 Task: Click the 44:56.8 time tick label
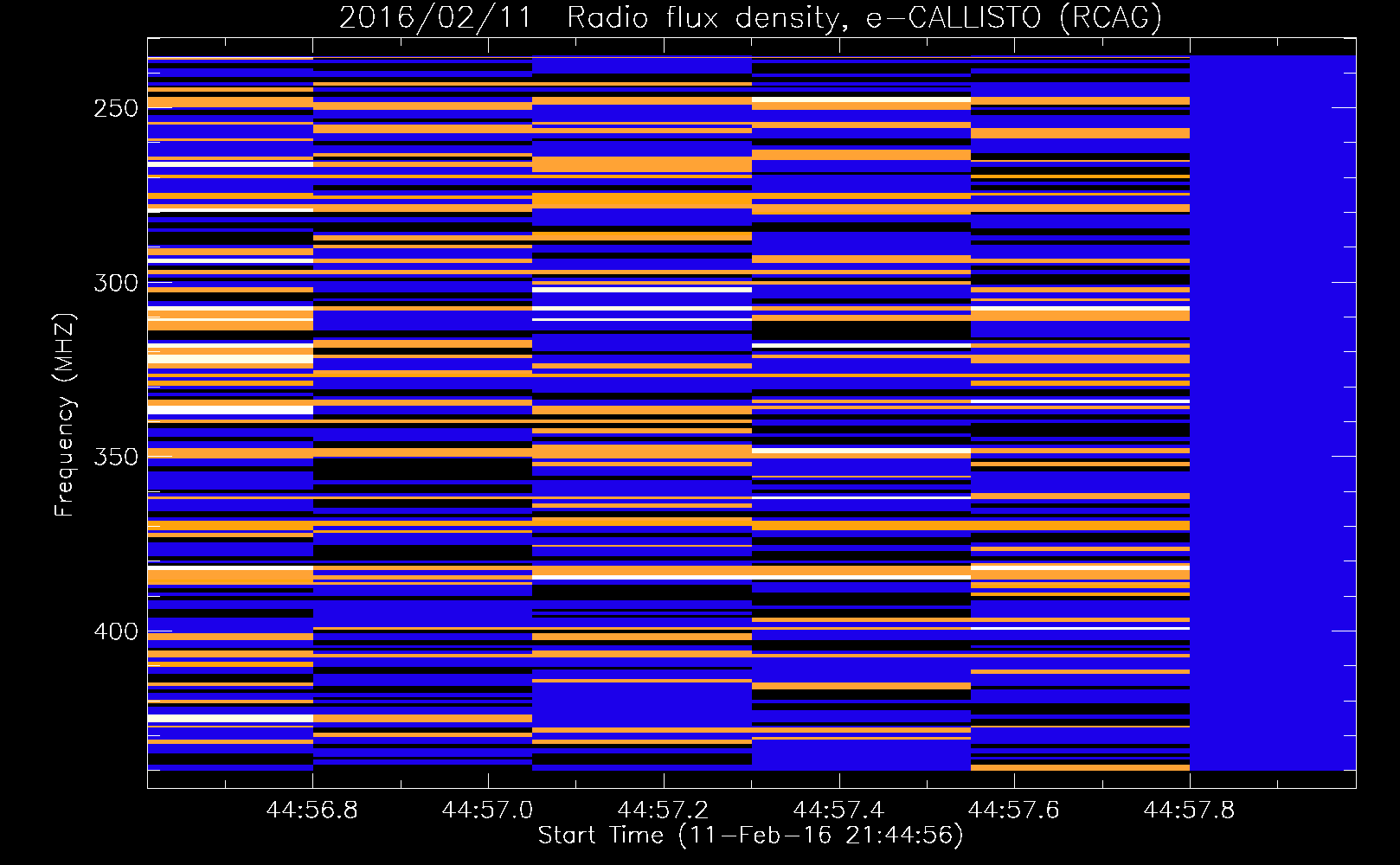point(312,810)
